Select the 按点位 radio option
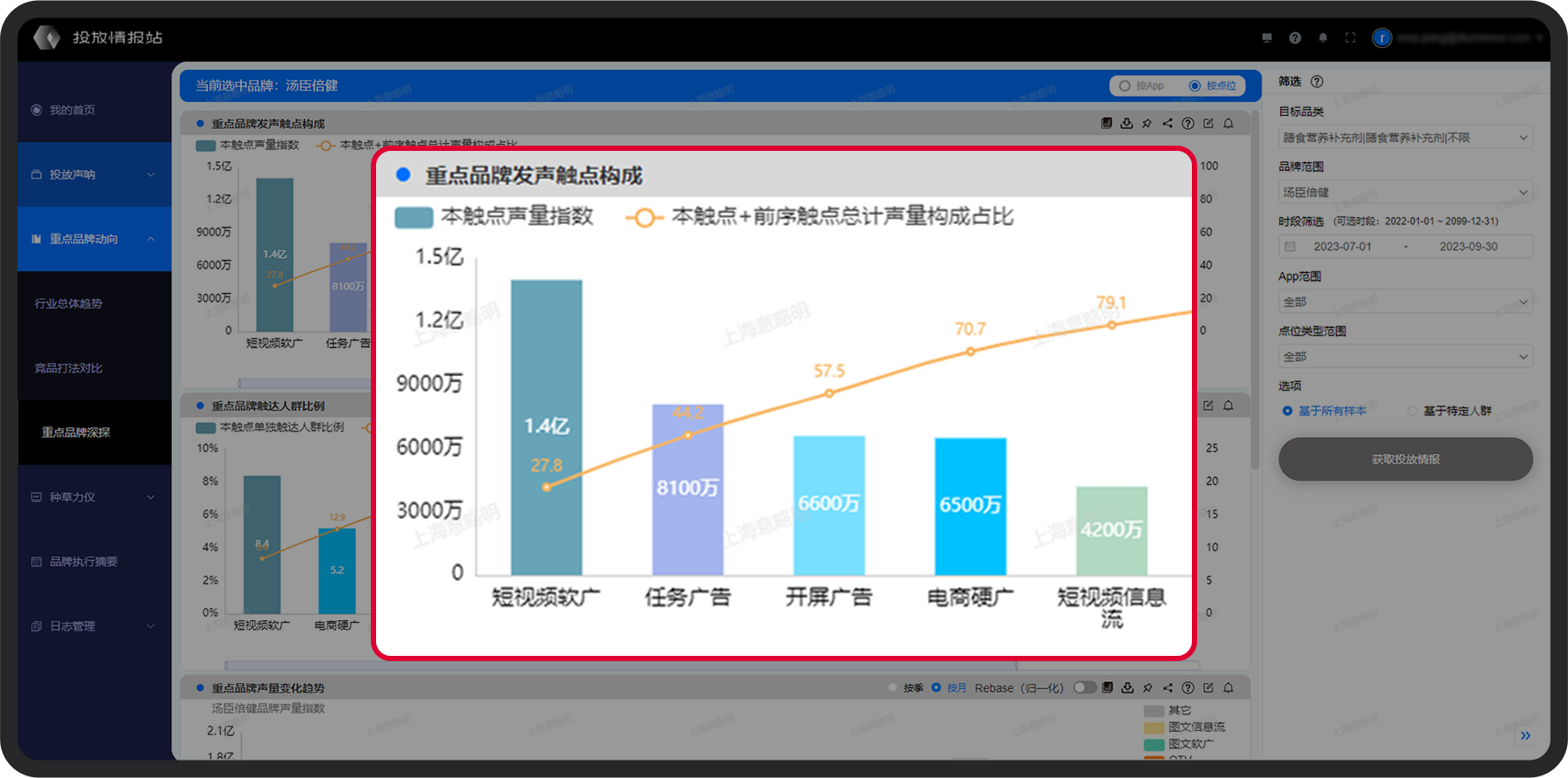 point(1213,85)
